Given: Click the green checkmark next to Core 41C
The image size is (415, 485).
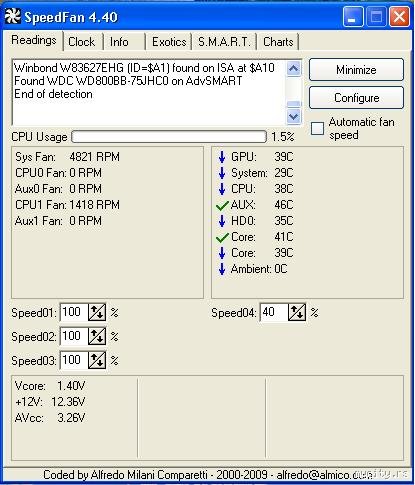Looking at the screenshot, I should (222, 237).
